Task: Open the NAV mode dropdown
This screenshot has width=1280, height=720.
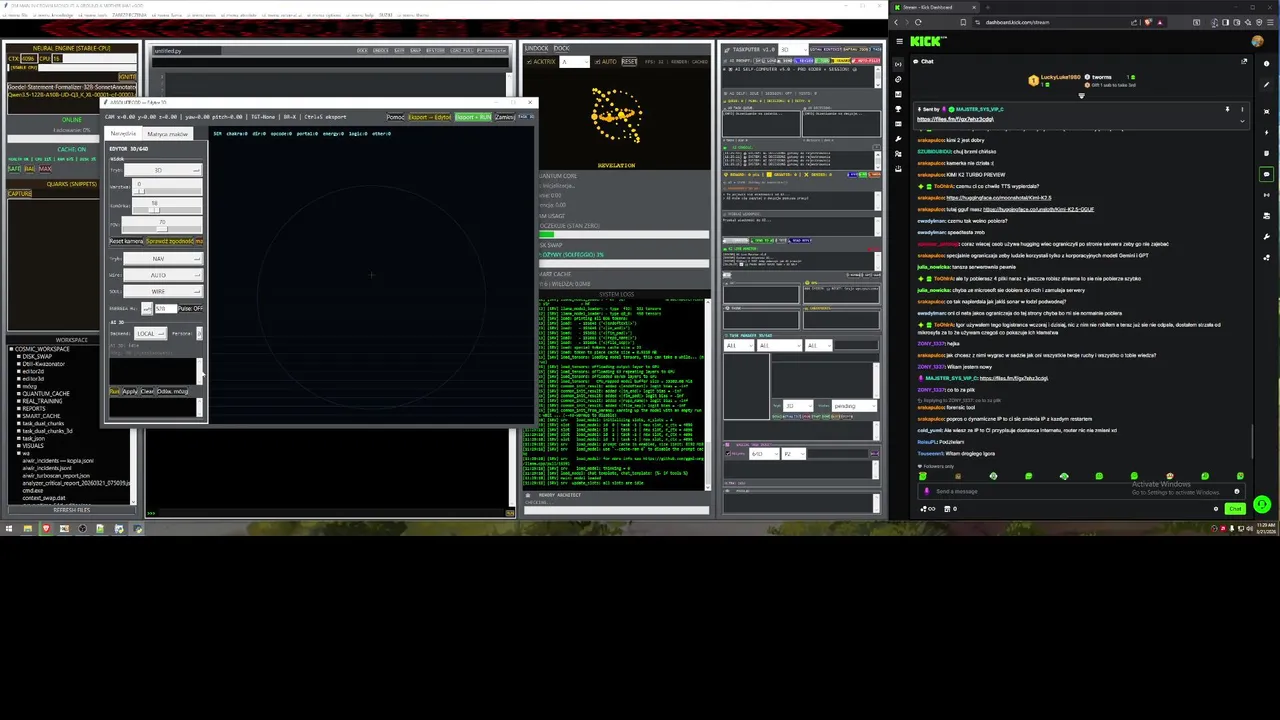Action: tap(163, 259)
